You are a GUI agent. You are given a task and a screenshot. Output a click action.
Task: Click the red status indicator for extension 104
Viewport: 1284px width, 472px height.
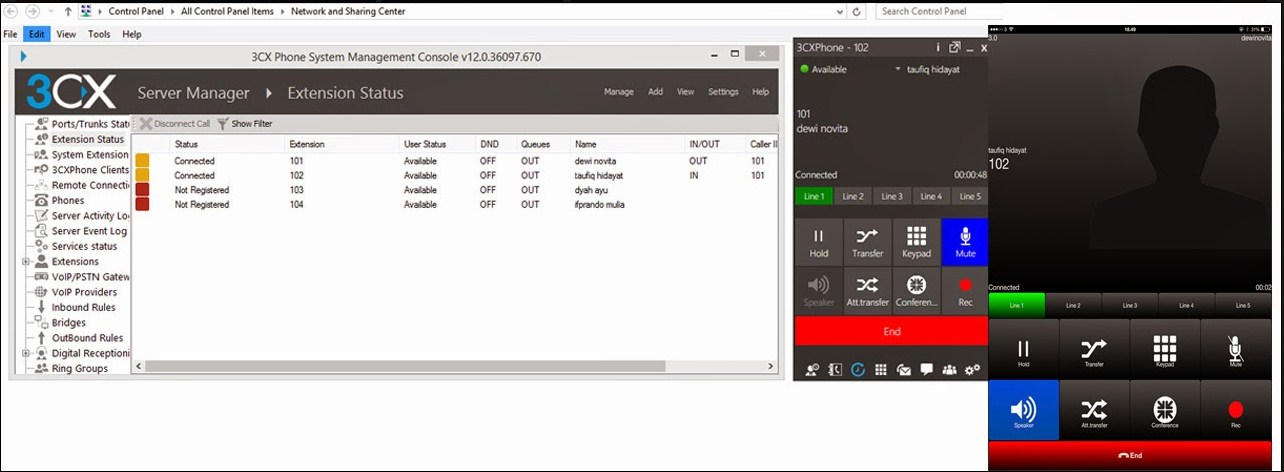(x=142, y=205)
